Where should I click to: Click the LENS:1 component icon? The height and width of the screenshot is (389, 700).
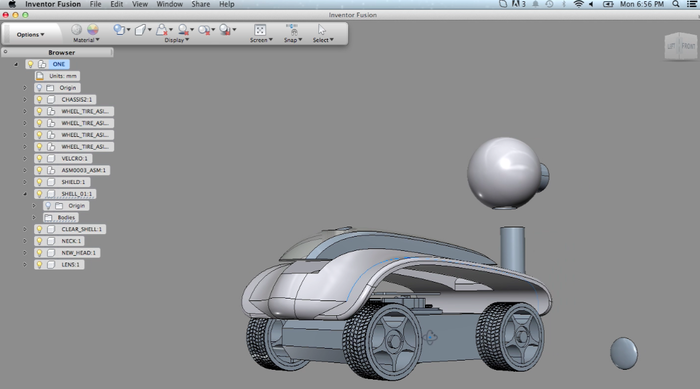(x=51, y=265)
